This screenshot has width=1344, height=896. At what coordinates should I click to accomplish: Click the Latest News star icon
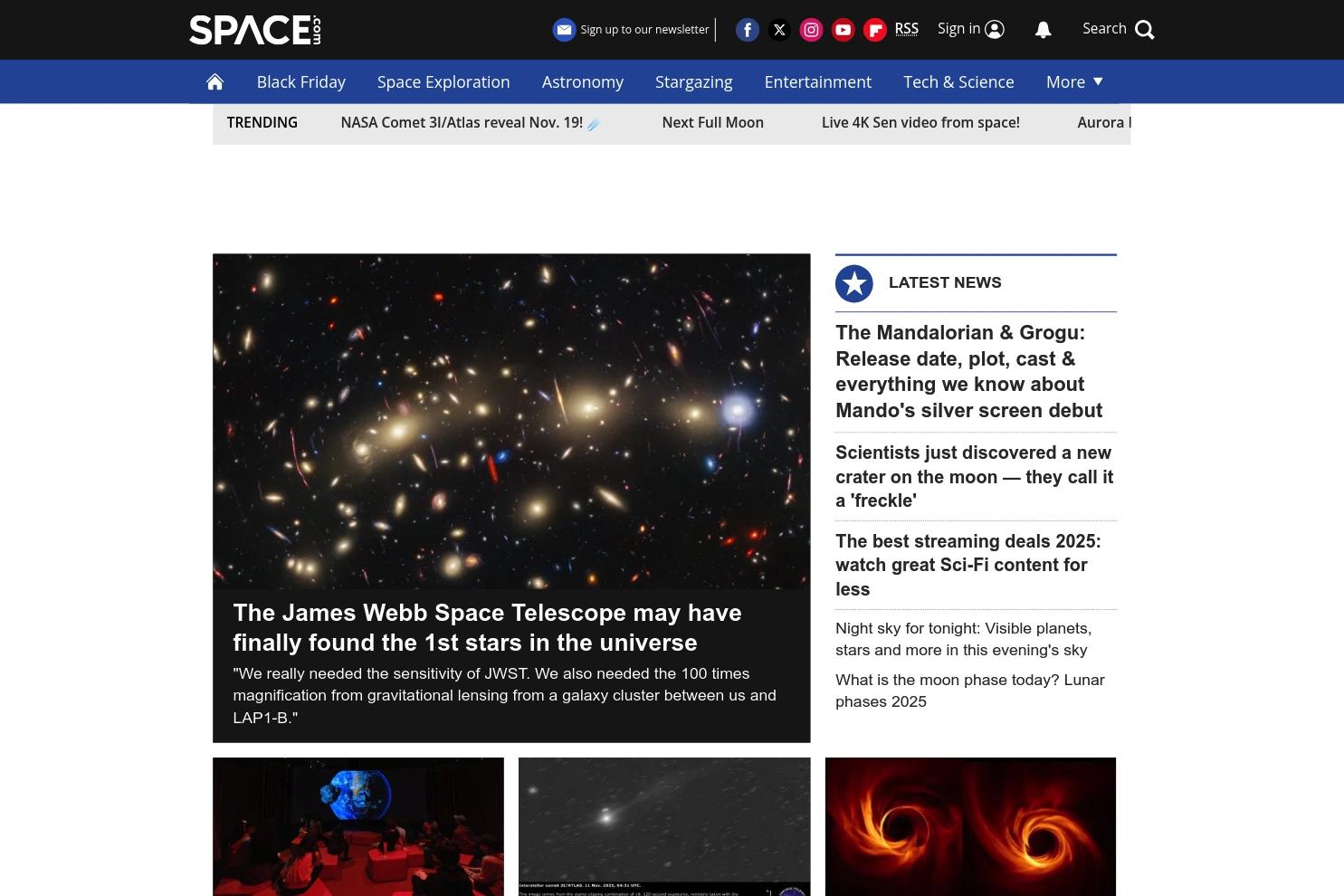(x=854, y=283)
